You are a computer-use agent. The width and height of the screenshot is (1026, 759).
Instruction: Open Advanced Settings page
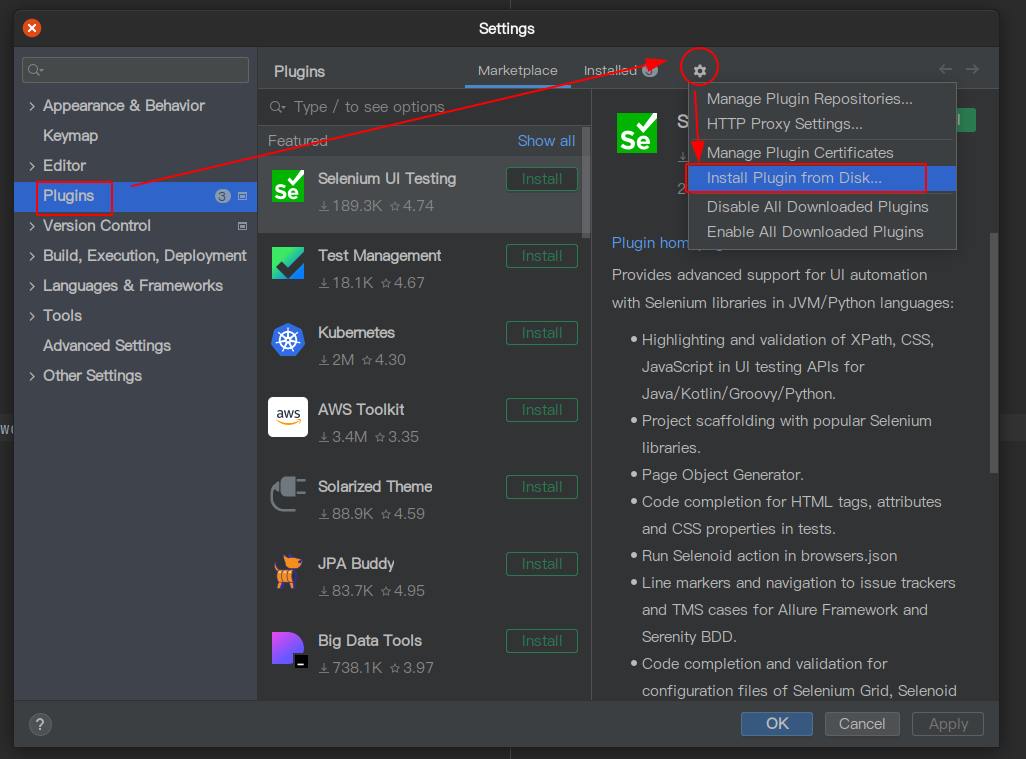coord(107,345)
